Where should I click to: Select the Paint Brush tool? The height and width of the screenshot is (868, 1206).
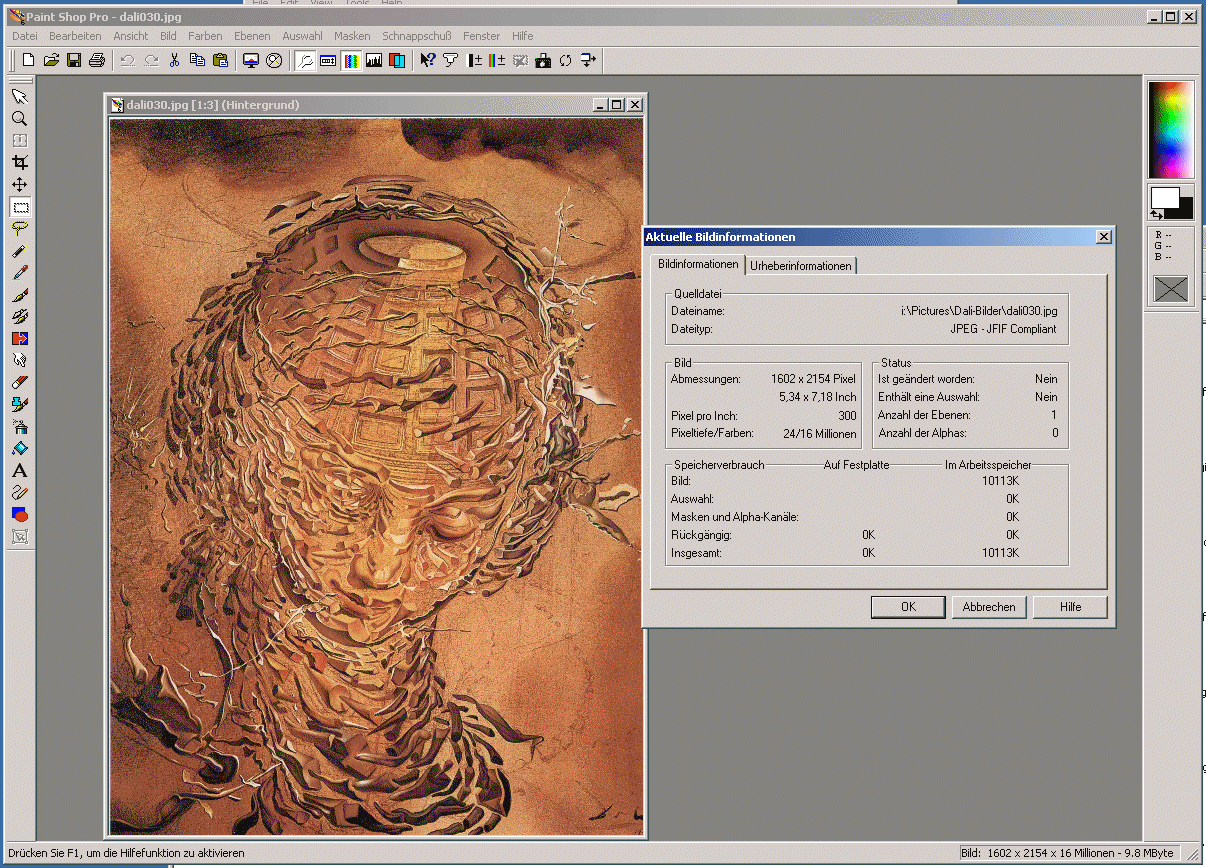[x=19, y=294]
